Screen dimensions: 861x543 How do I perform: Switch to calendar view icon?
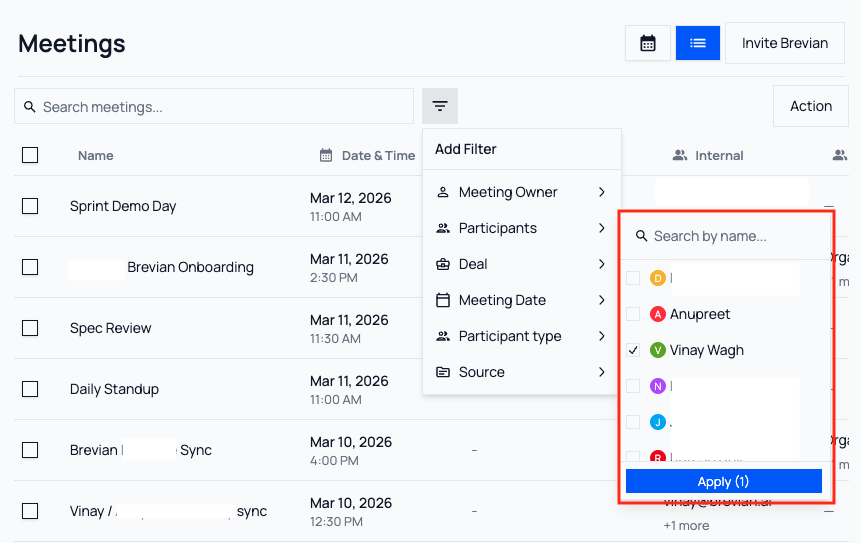648,43
